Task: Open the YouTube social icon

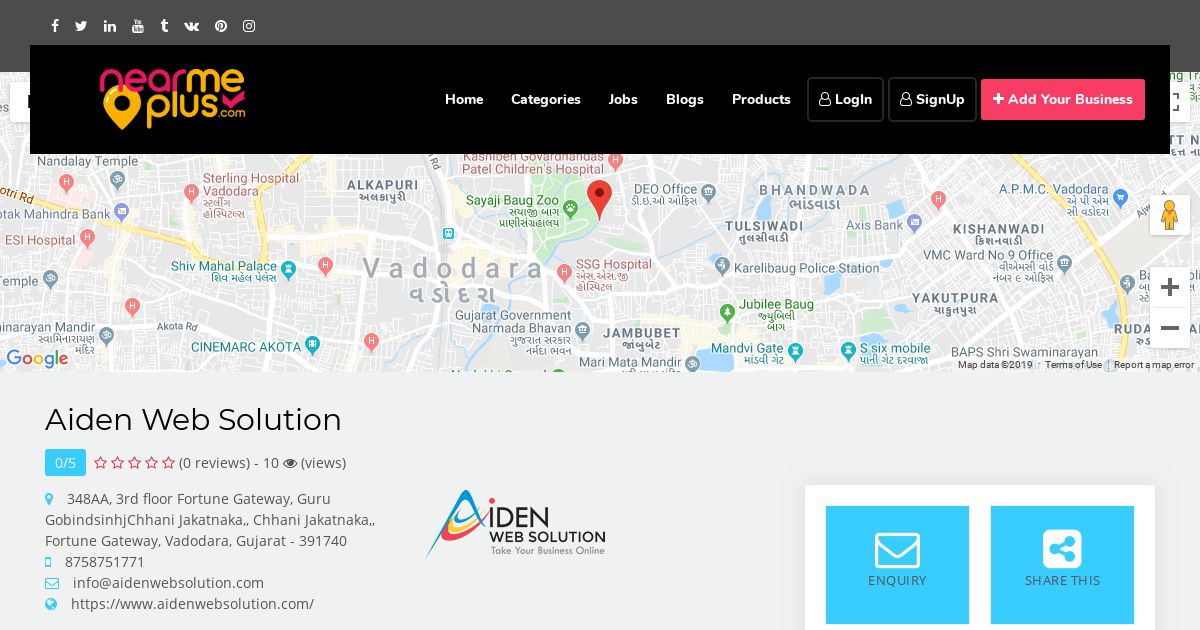Action: 138,26
